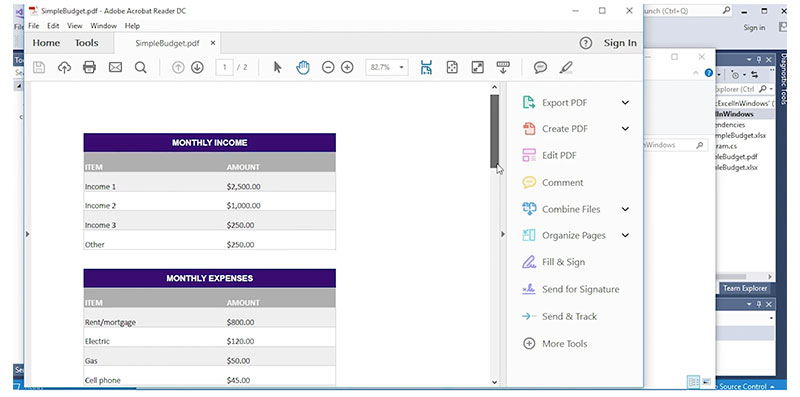Image resolution: width=800 pixels, height=397 pixels.
Task: Click the Rent/mortgage row label
Action: click(x=110, y=322)
